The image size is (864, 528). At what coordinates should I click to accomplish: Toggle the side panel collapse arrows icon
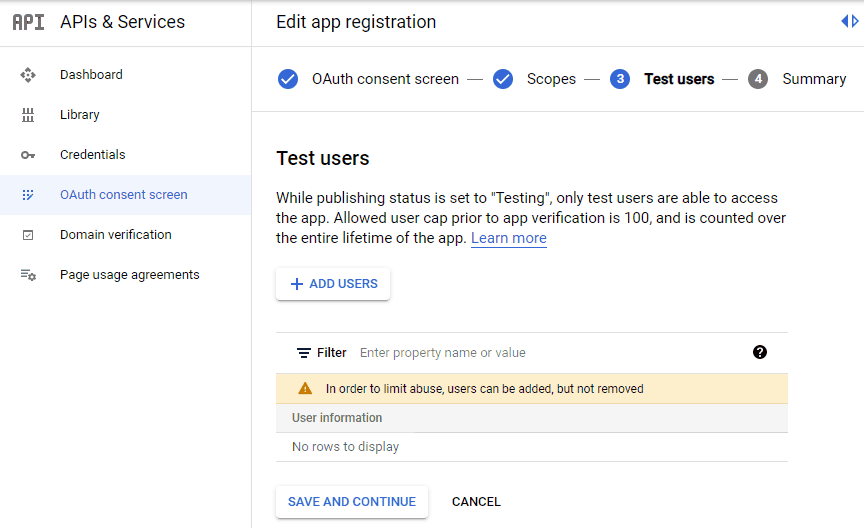coord(849,21)
